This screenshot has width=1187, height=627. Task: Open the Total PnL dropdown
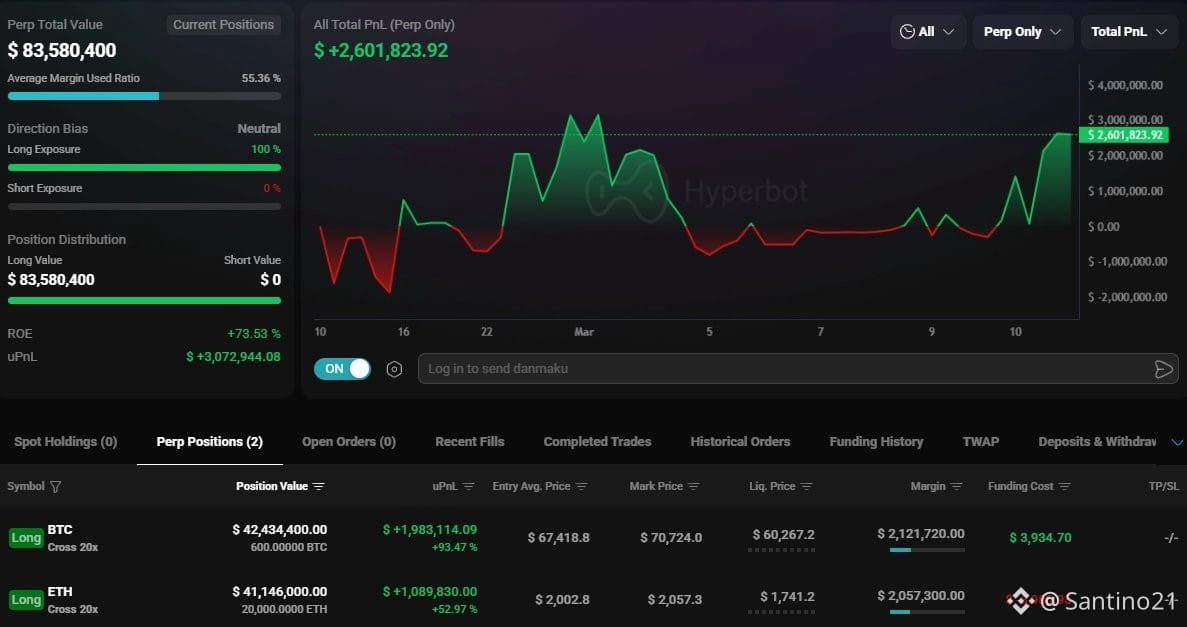(1129, 32)
